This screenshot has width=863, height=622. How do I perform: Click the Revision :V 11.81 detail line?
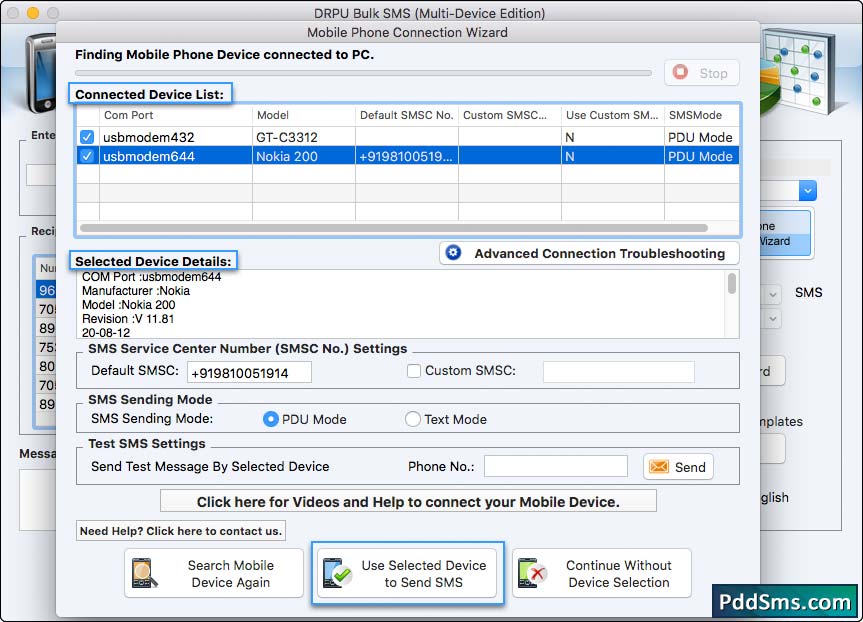click(128, 319)
